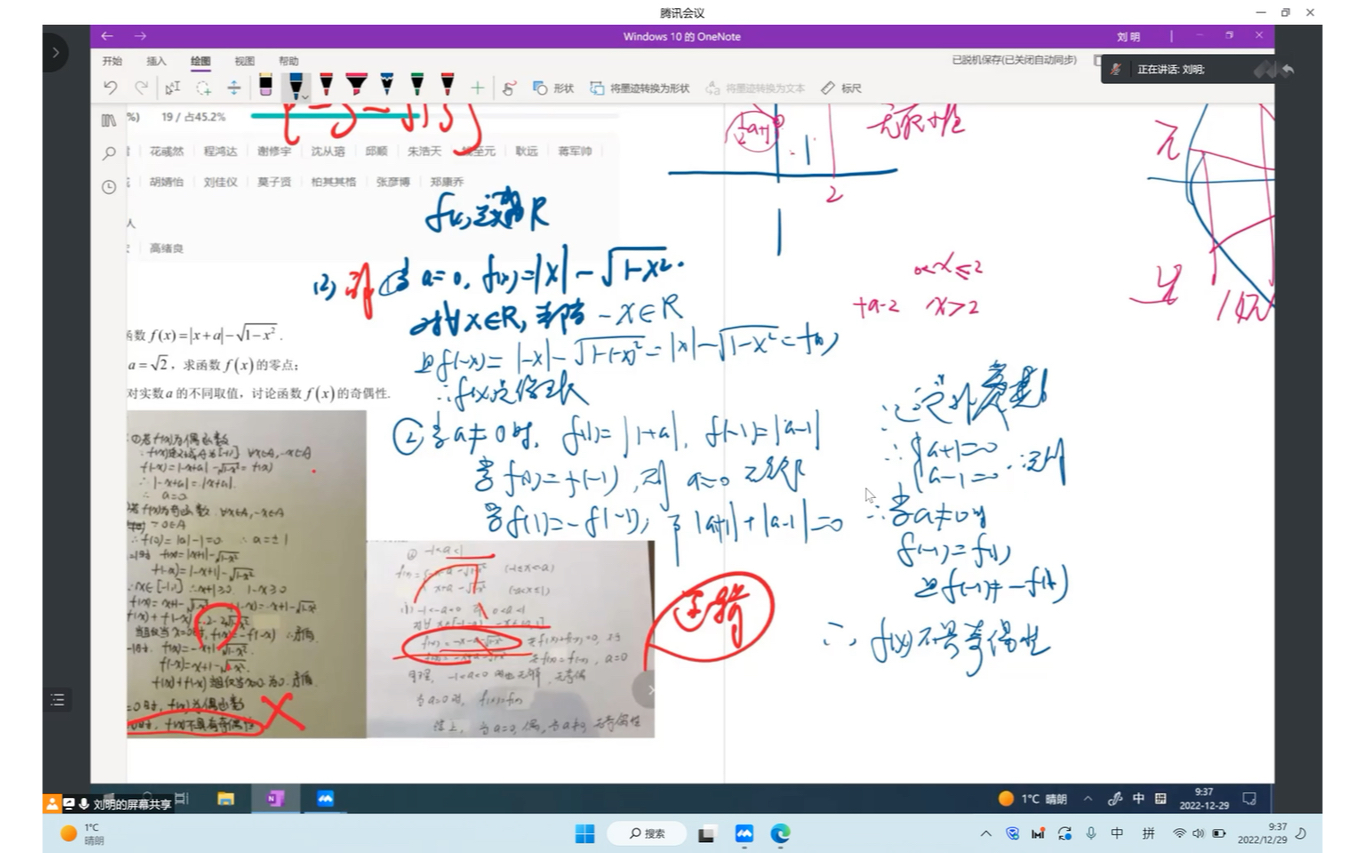Image resolution: width=1365 pixels, height=853 pixels.
Task: Select objects or type text tool
Action: pyautogui.click(x=172, y=88)
